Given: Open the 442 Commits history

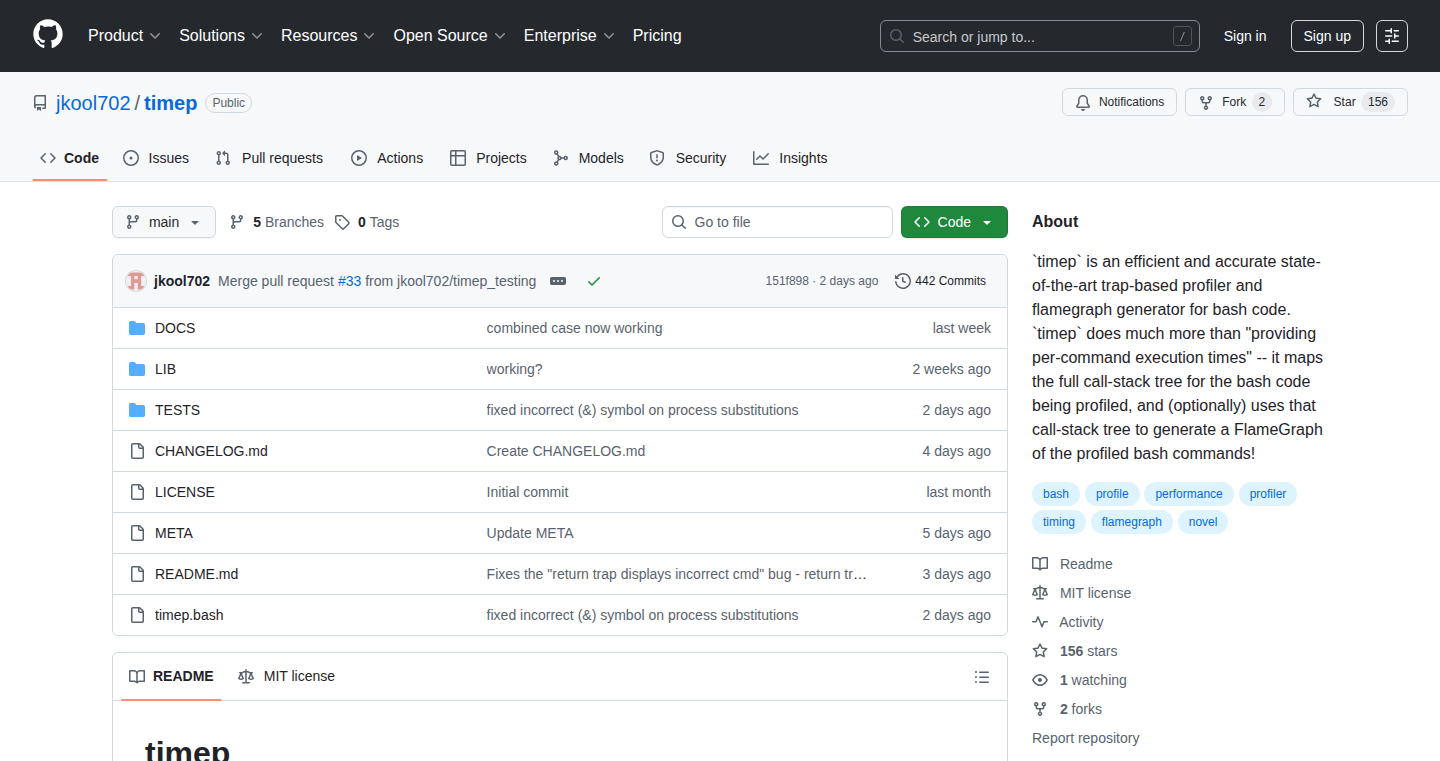Looking at the screenshot, I should (x=940, y=281).
